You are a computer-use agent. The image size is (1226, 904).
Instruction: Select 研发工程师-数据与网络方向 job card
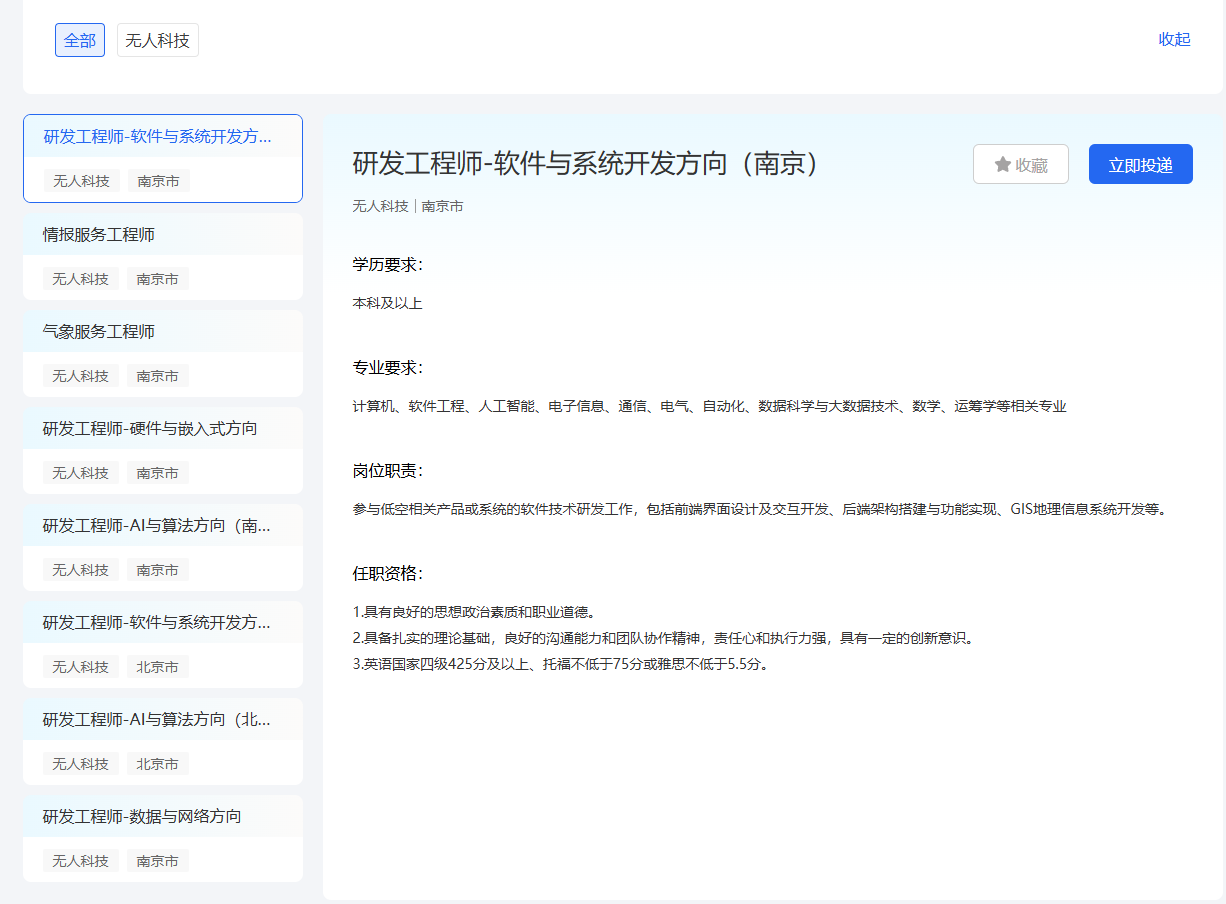click(x=142, y=817)
